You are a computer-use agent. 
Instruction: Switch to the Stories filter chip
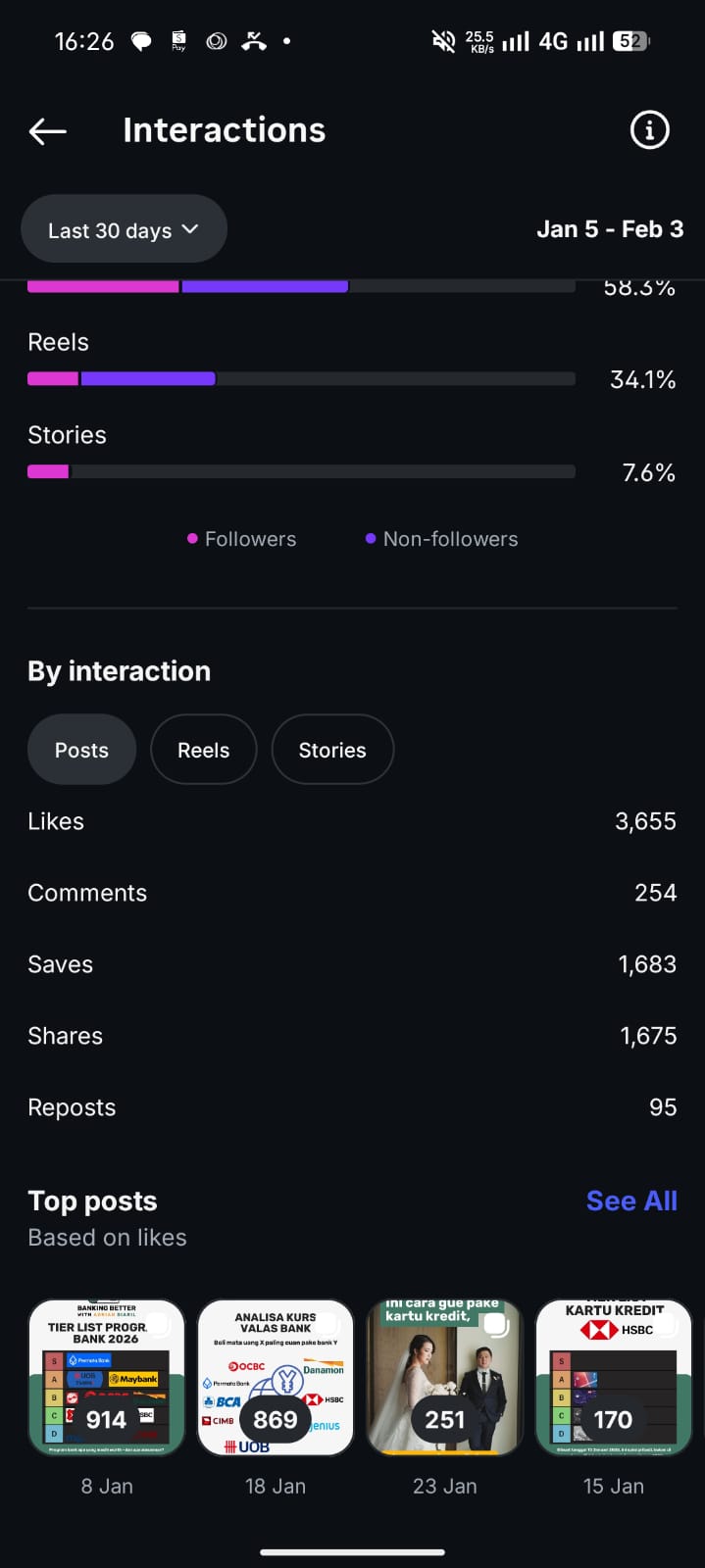332,750
